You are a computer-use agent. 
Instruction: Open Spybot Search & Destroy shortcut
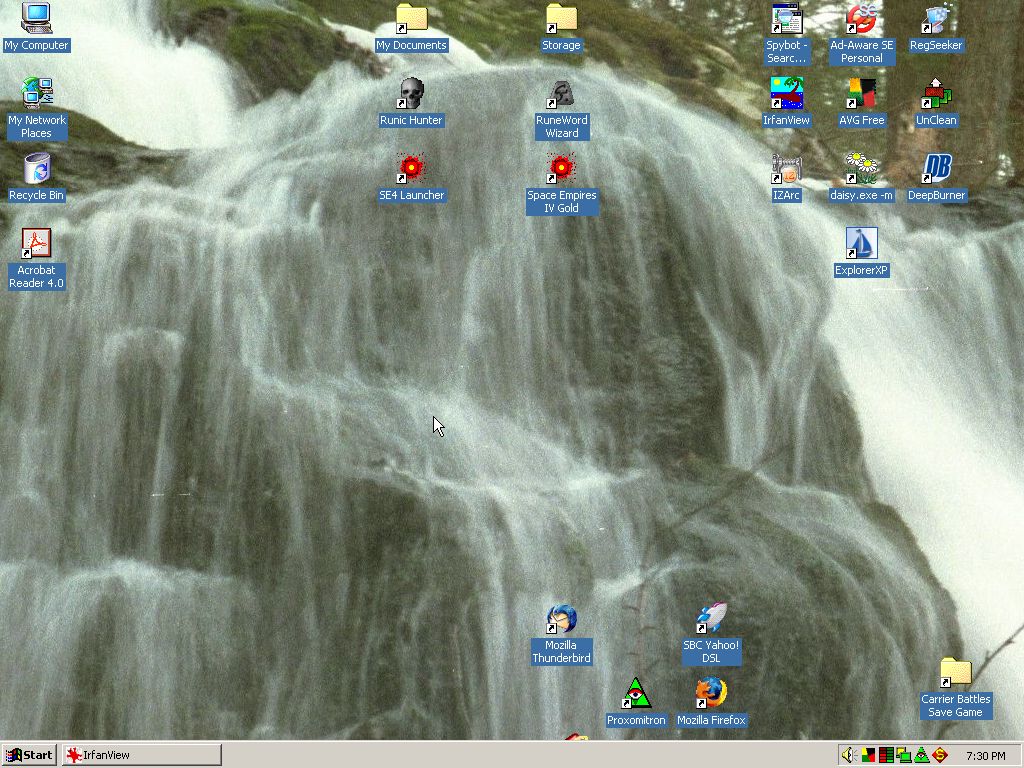[x=786, y=19]
